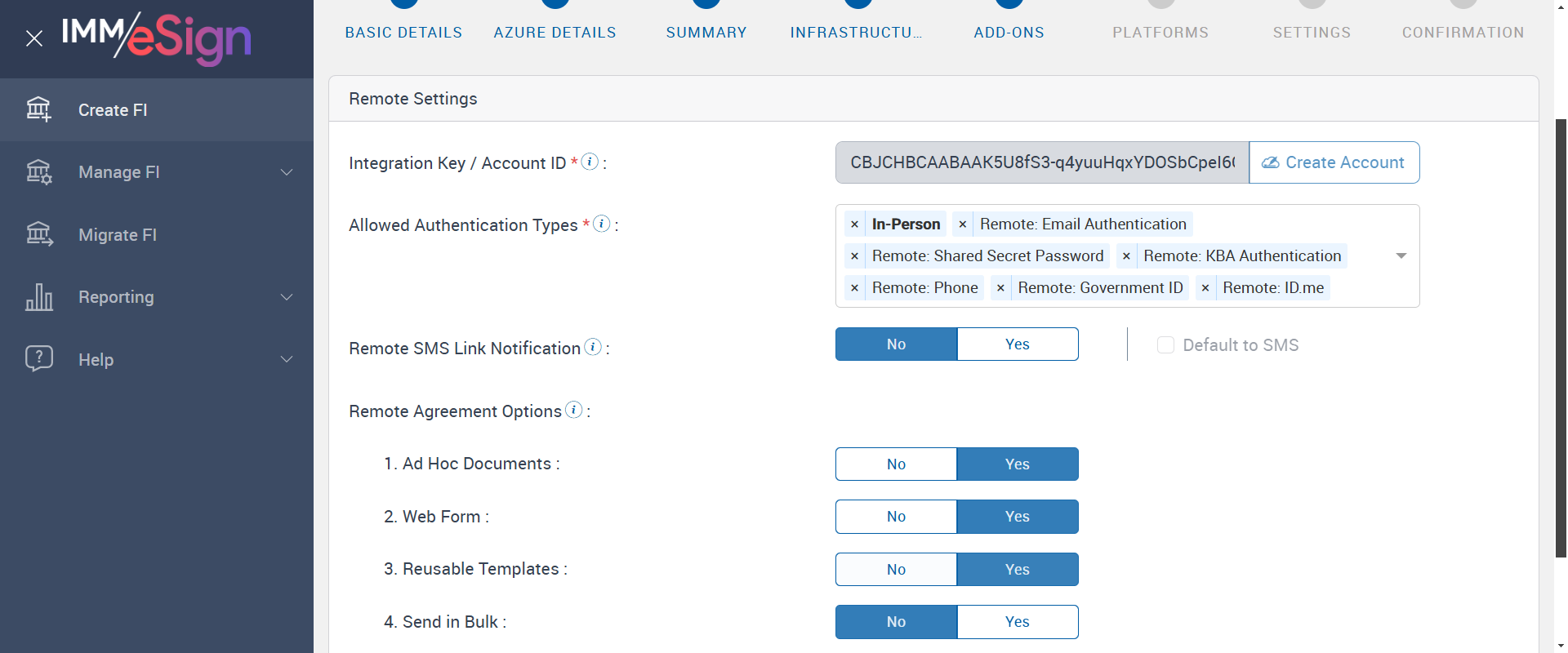Click the Integration Key input field
1568x653 pixels.
1041,162
